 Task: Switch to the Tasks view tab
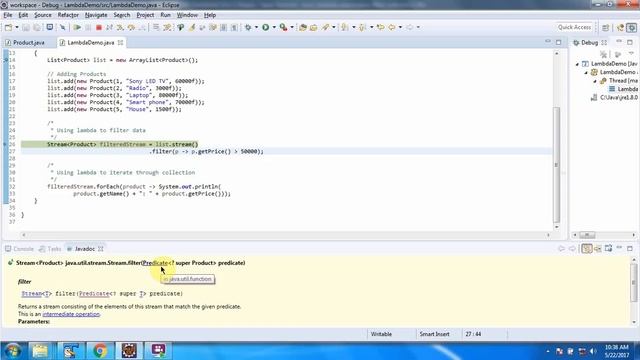(50, 249)
